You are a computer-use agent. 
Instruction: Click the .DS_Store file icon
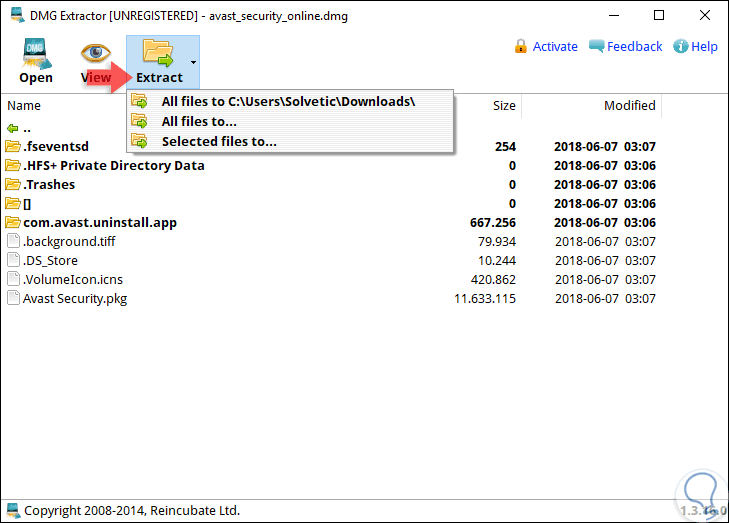click(13, 260)
